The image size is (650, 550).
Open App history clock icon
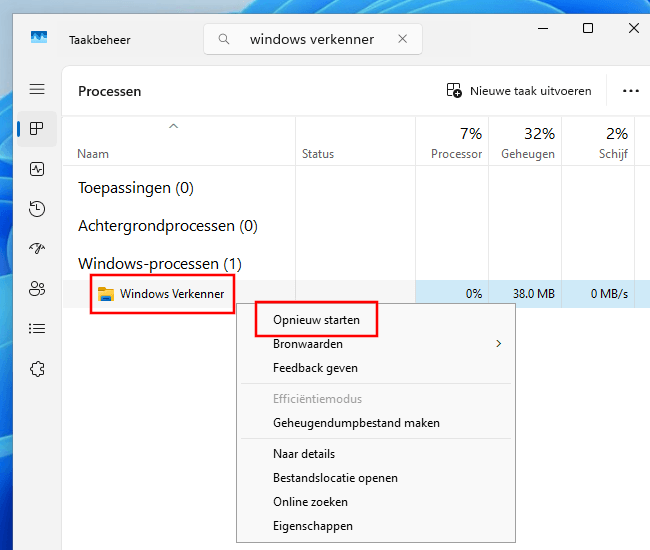point(37,209)
